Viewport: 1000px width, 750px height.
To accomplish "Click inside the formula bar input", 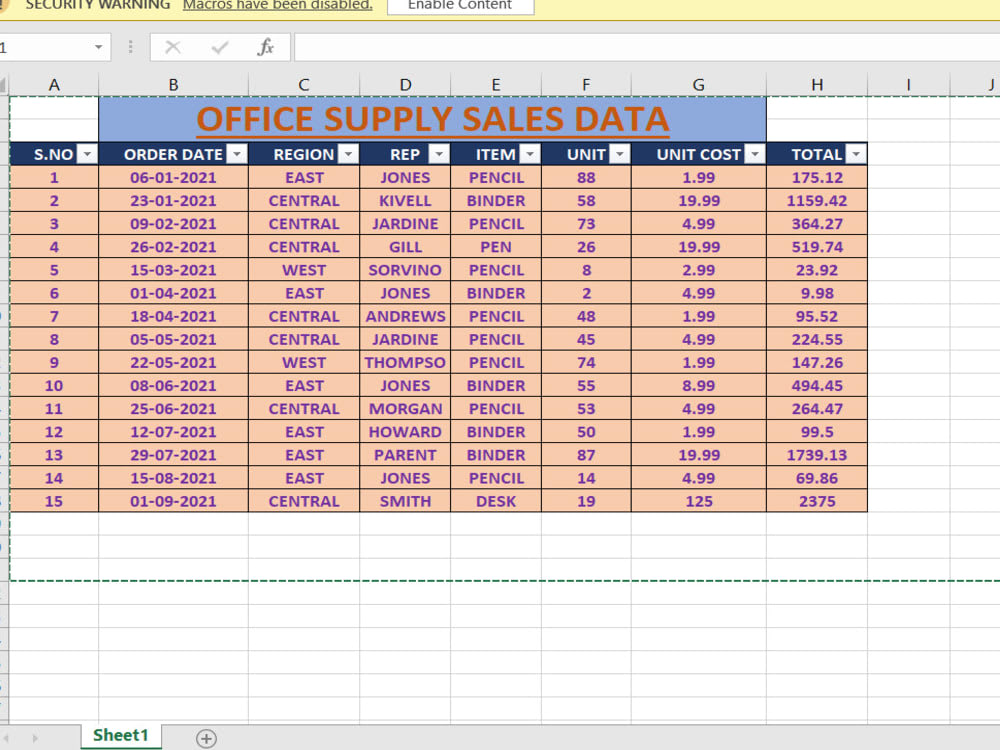I will [646, 47].
